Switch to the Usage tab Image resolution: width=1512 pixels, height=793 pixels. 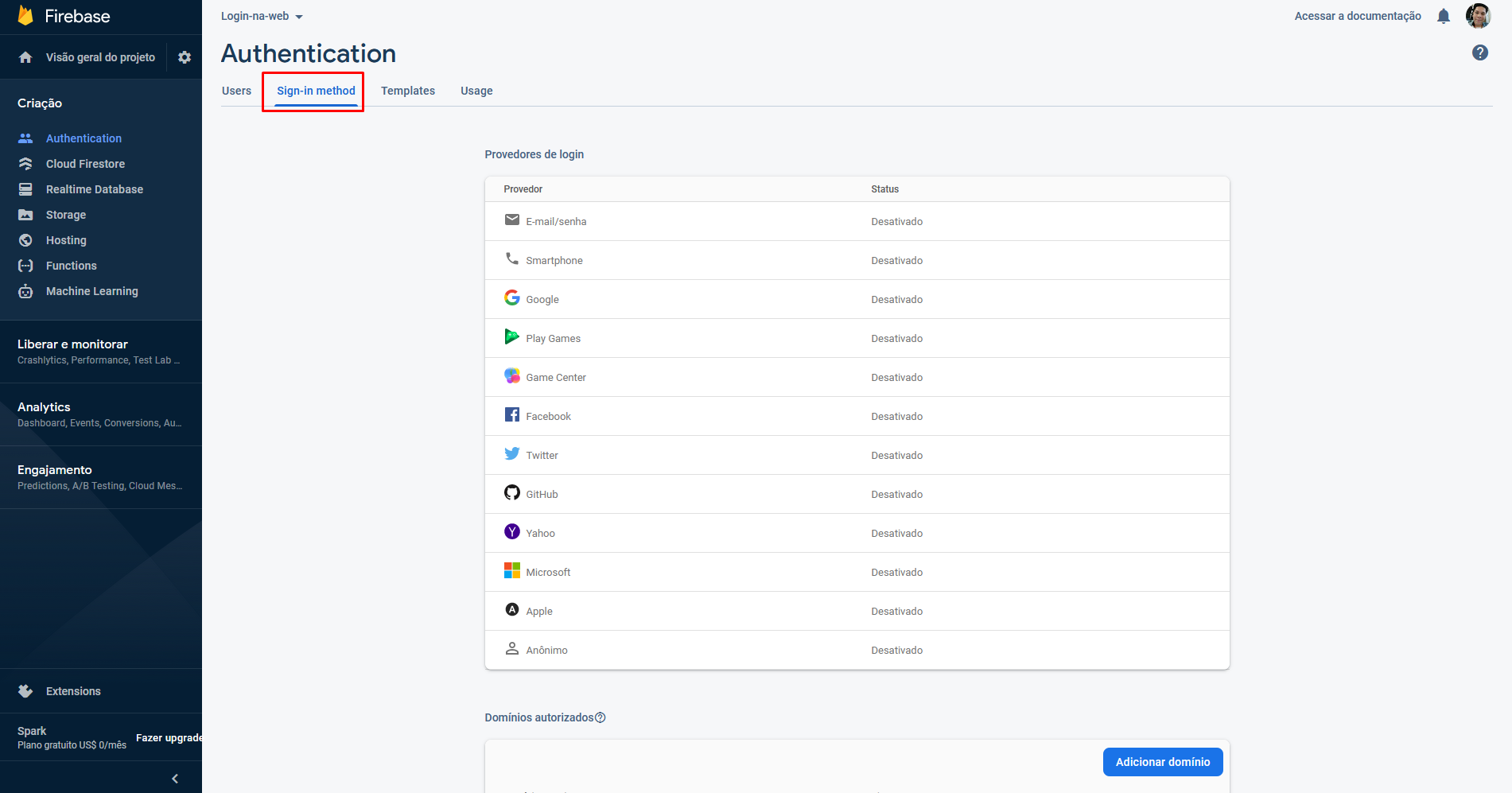point(476,91)
